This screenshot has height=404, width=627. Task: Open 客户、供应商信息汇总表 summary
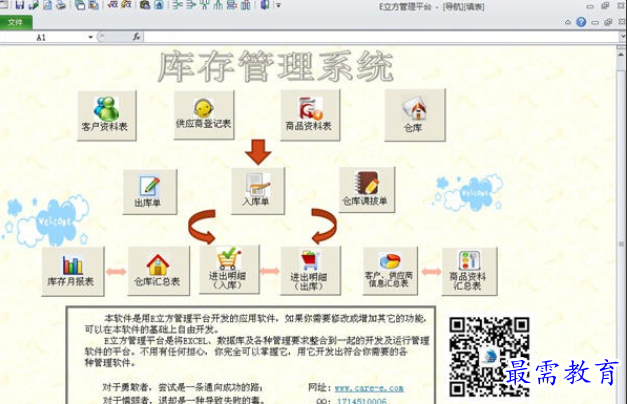point(390,271)
